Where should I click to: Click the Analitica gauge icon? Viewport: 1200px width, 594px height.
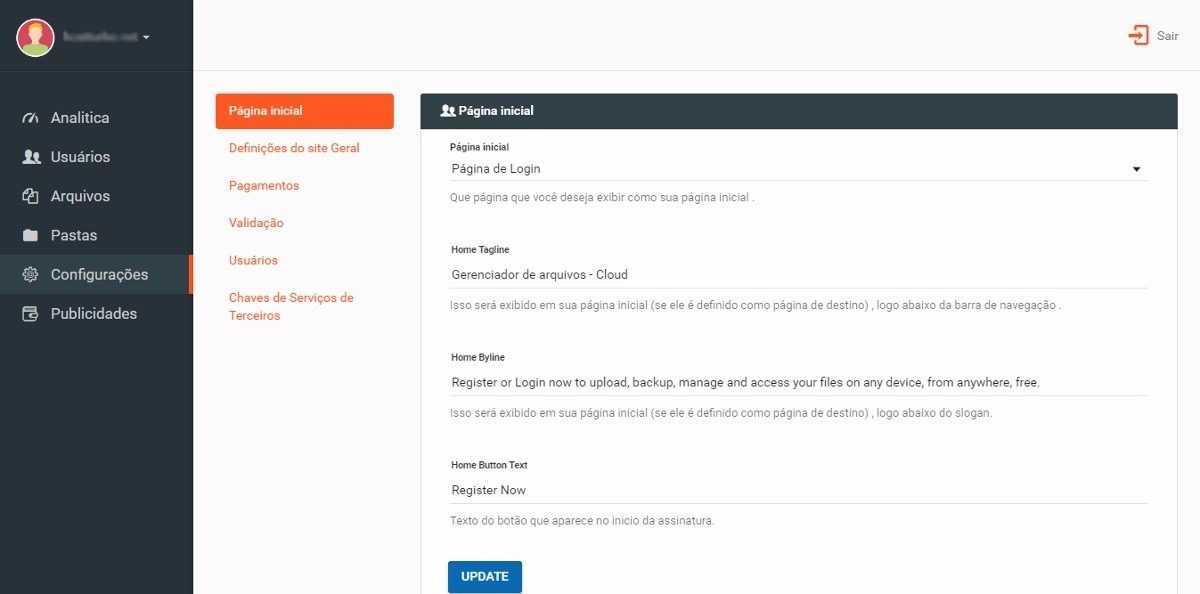(x=30, y=118)
